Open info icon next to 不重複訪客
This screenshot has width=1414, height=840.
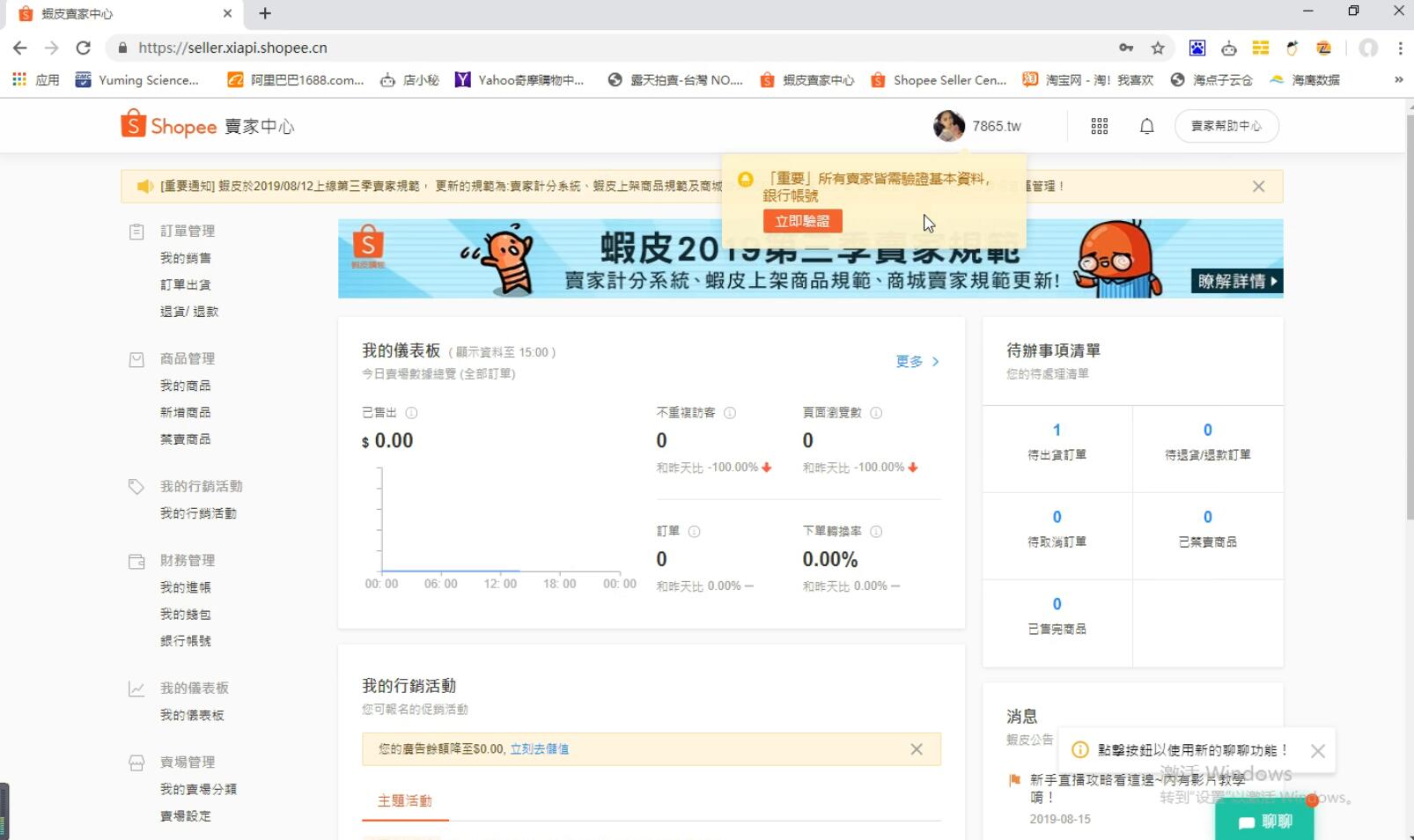[x=730, y=413]
